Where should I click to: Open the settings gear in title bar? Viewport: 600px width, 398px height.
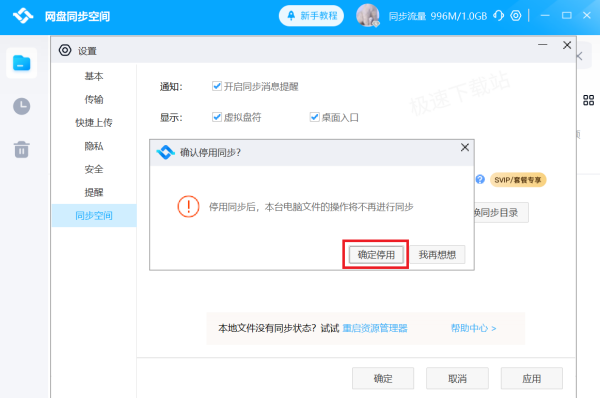pos(516,16)
